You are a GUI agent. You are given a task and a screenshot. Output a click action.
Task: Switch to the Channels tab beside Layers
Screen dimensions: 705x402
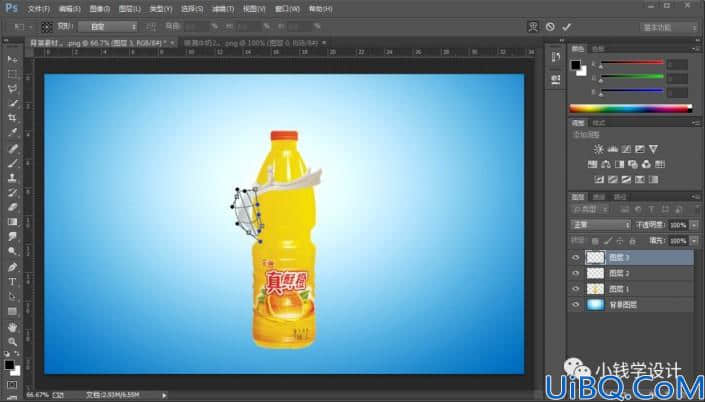pyautogui.click(x=598, y=197)
